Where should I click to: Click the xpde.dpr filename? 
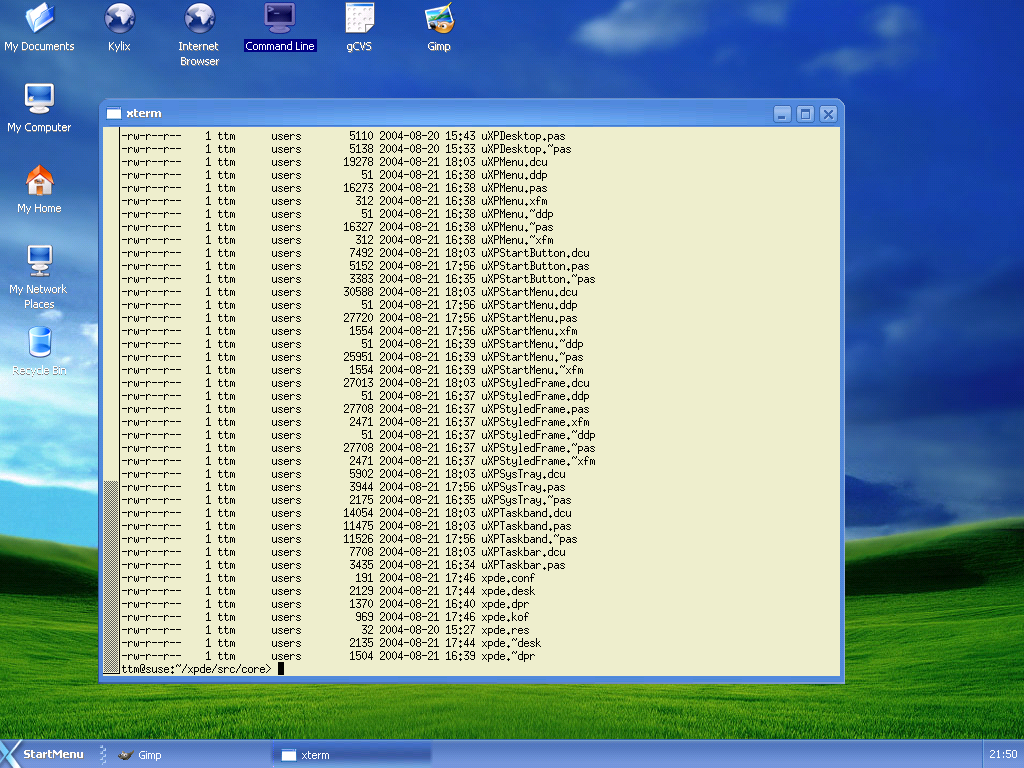[505, 604]
